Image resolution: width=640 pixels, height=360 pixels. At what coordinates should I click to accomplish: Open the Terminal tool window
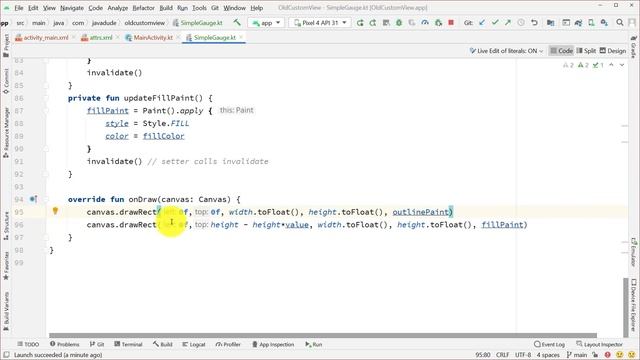(x=128, y=344)
